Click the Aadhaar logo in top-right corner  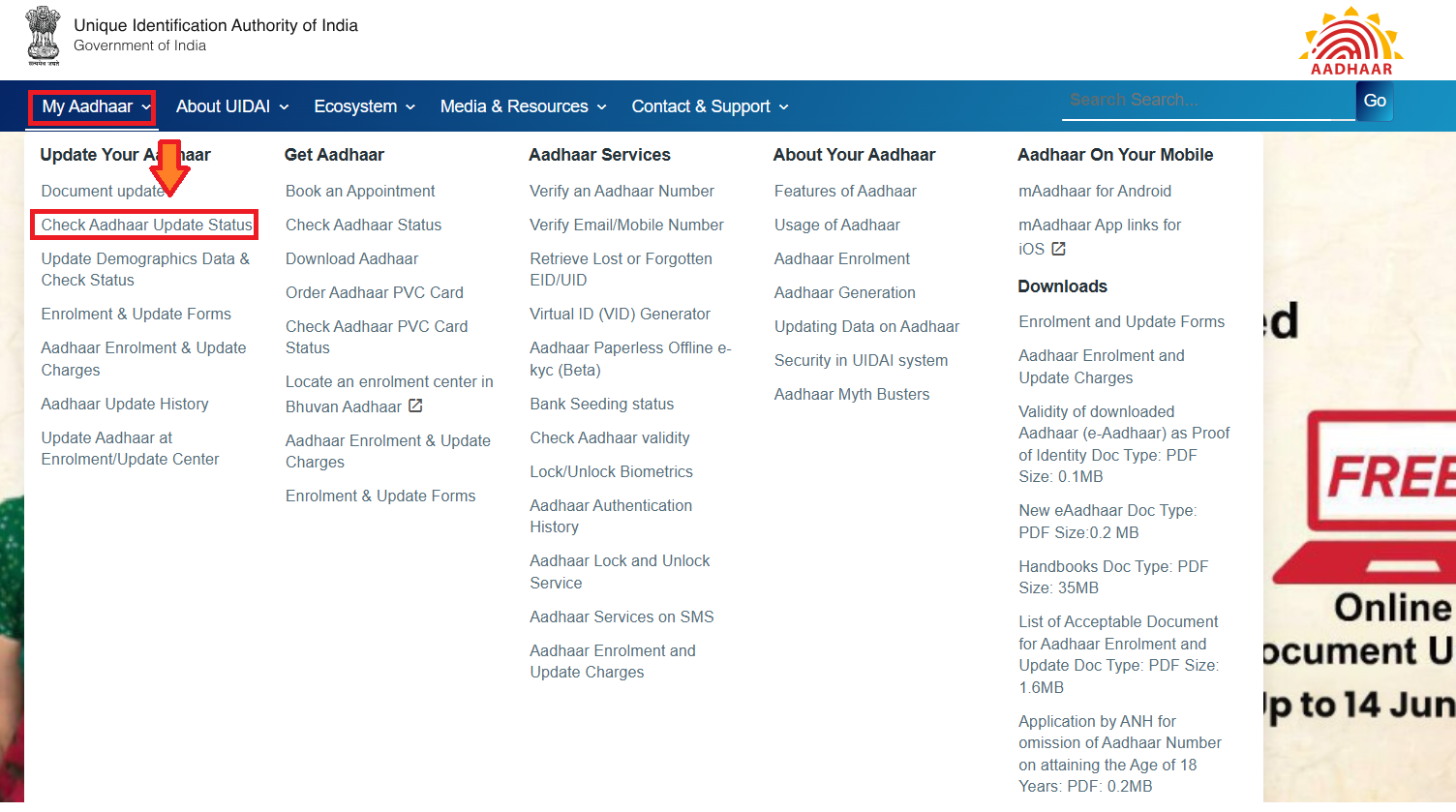coord(1350,39)
